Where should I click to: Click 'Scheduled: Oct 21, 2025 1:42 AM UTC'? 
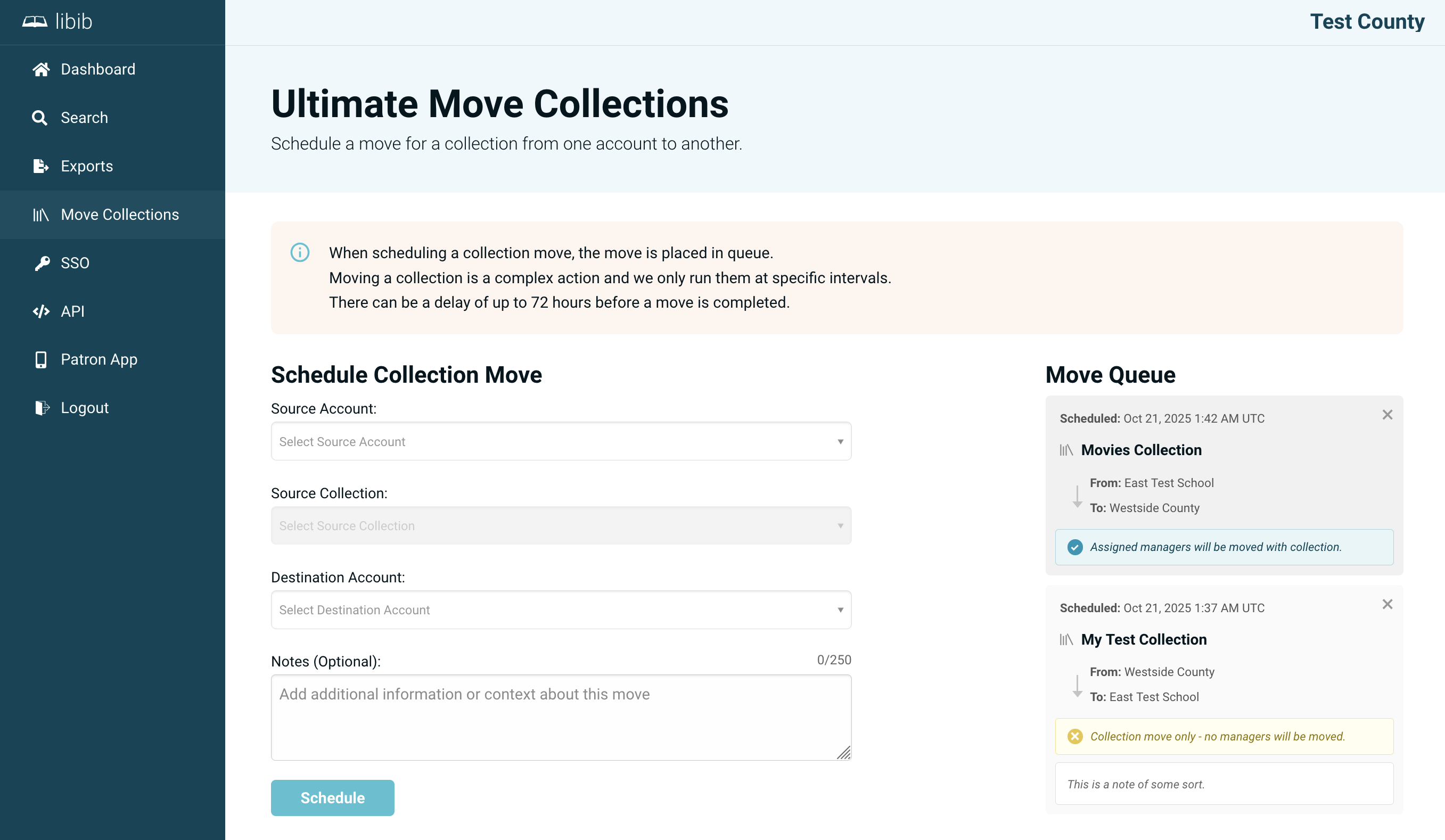pos(1162,418)
